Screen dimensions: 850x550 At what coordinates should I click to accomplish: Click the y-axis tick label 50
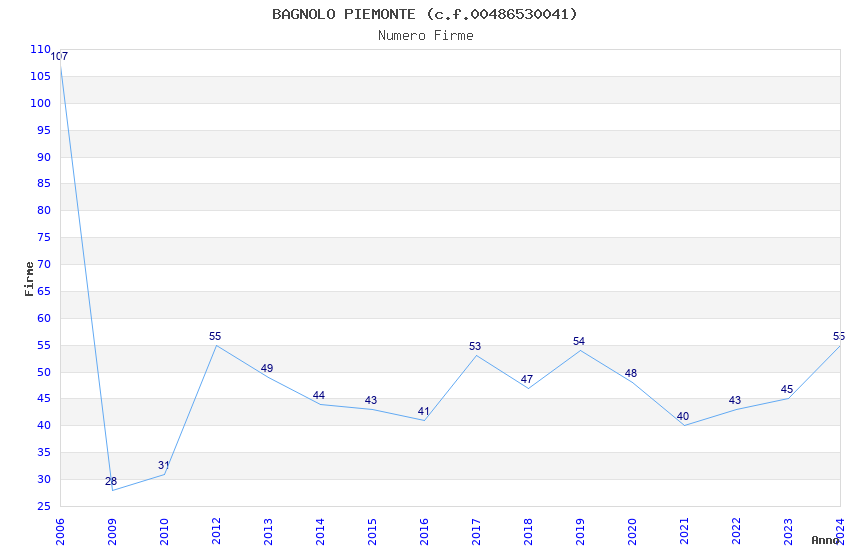[44, 372]
